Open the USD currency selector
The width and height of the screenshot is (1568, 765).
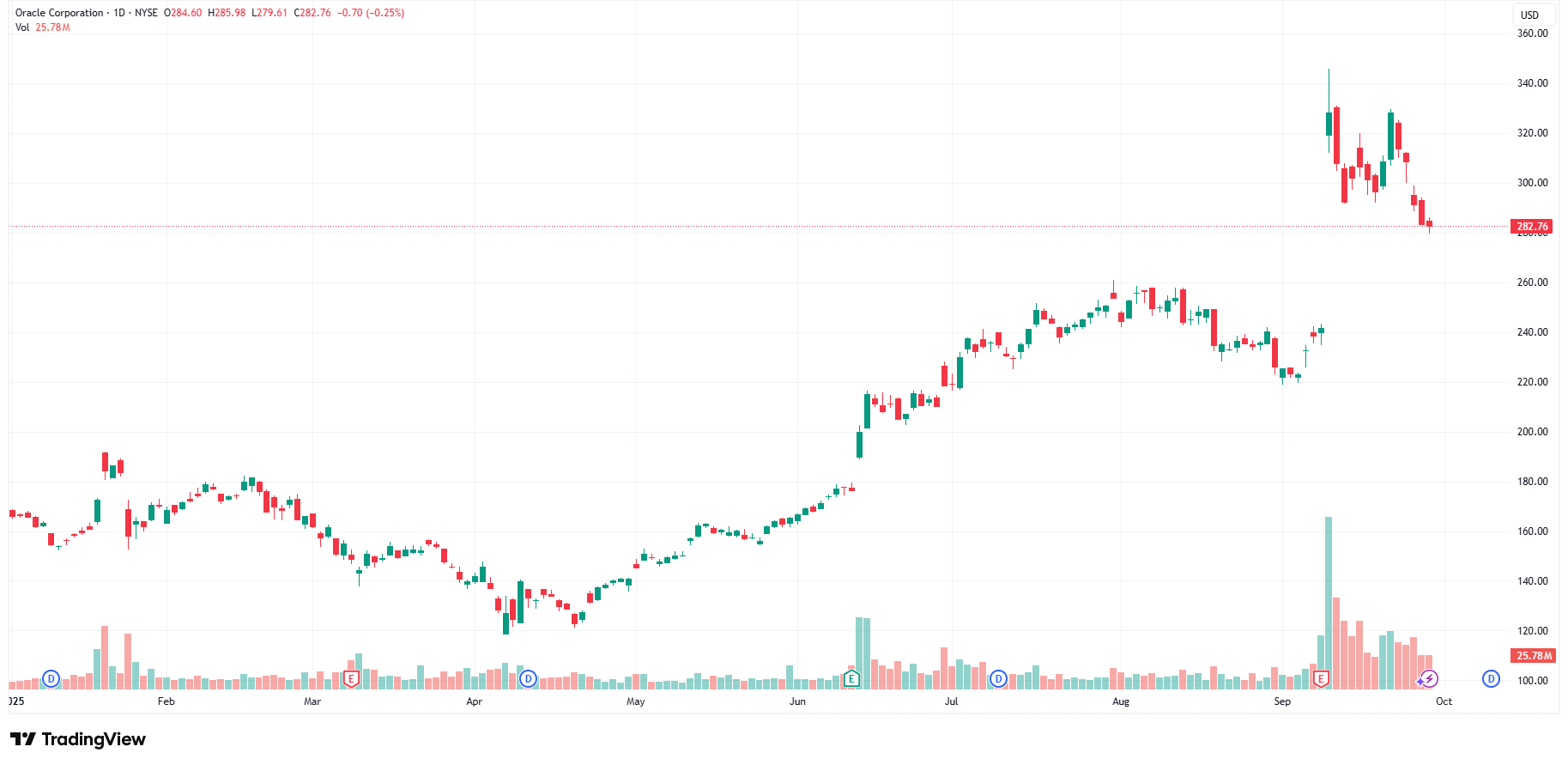1529,15
